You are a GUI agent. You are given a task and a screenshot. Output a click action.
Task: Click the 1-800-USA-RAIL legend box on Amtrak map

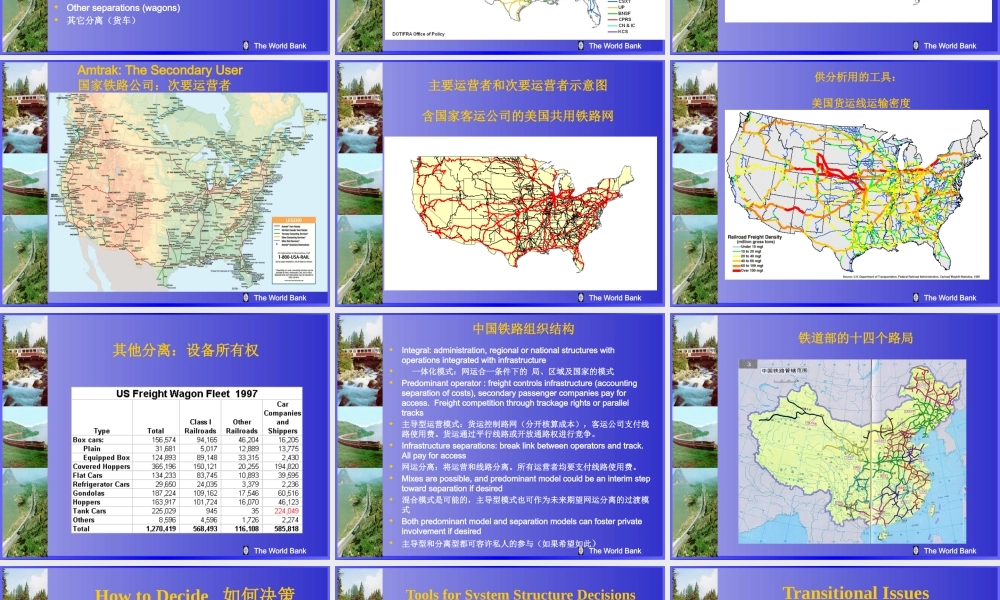[x=293, y=251]
